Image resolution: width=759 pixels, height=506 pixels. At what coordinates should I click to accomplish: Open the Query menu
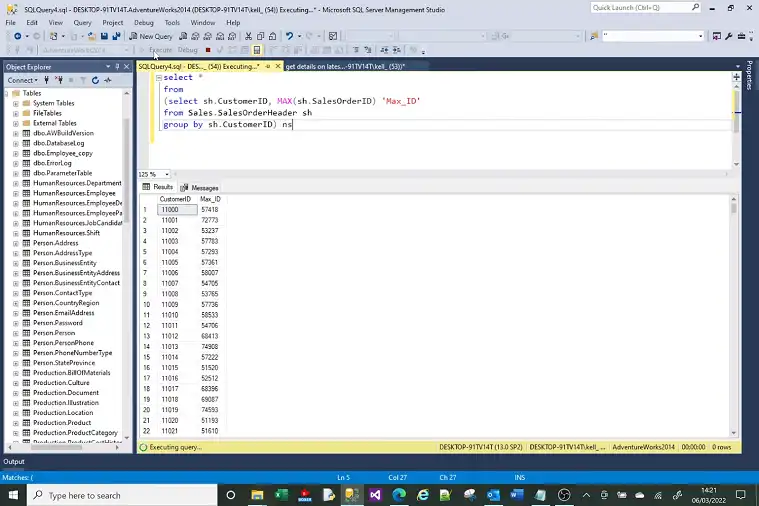[x=82, y=23]
